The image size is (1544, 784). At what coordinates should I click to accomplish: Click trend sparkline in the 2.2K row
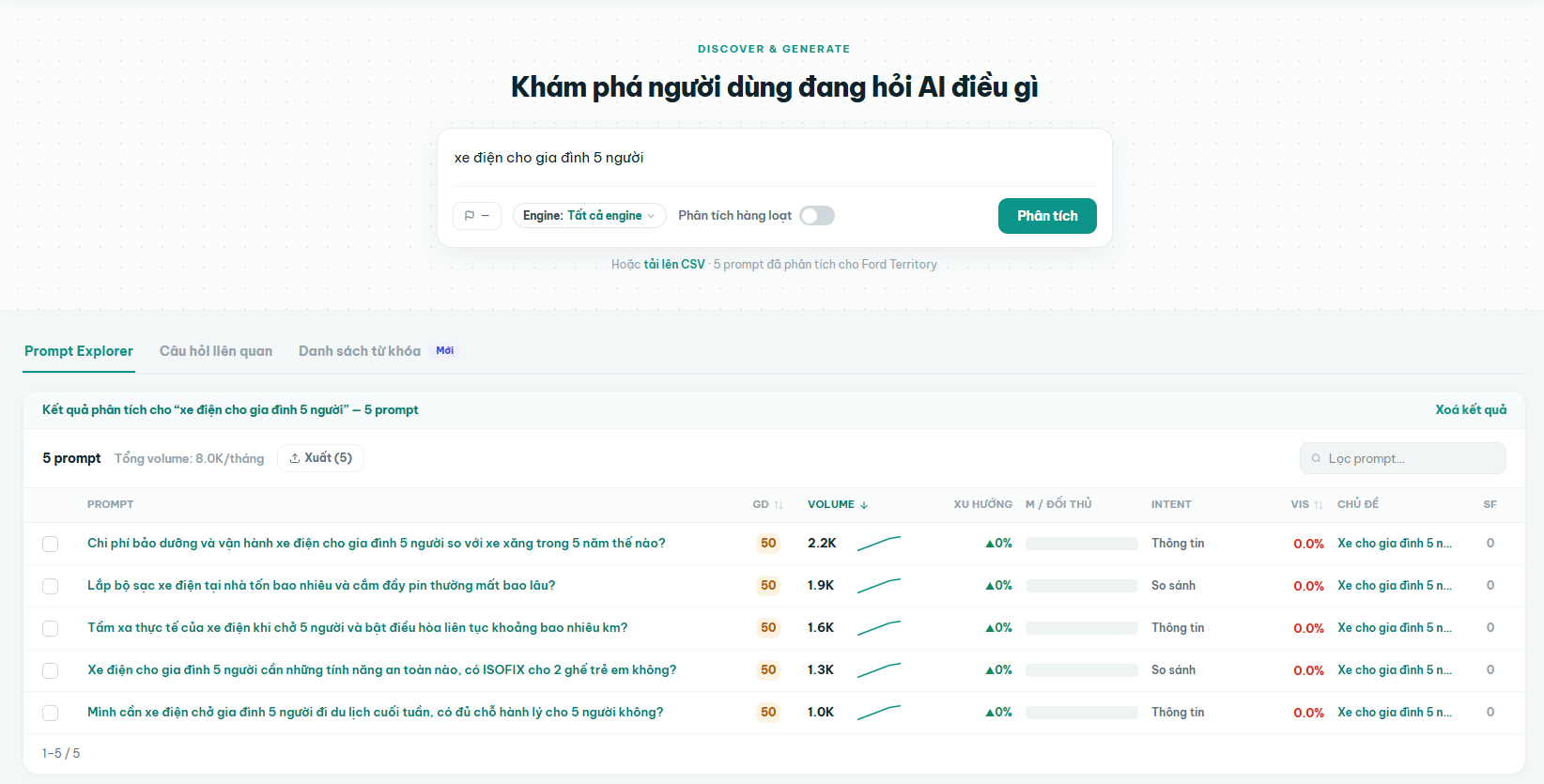879,543
